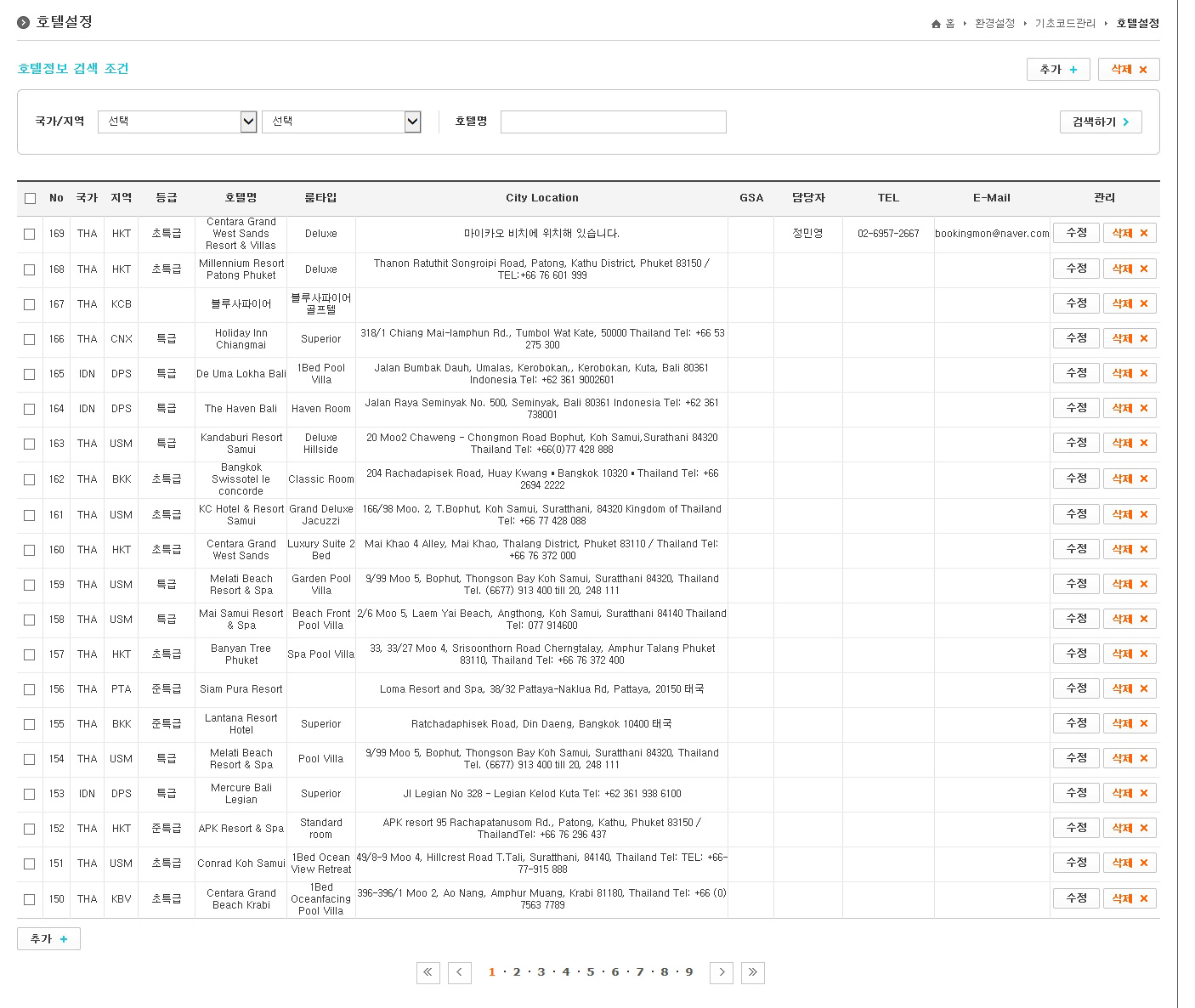The image size is (1195, 1008).
Task: Navigate to 환경설정 in the breadcrumb
Action: pos(994,24)
